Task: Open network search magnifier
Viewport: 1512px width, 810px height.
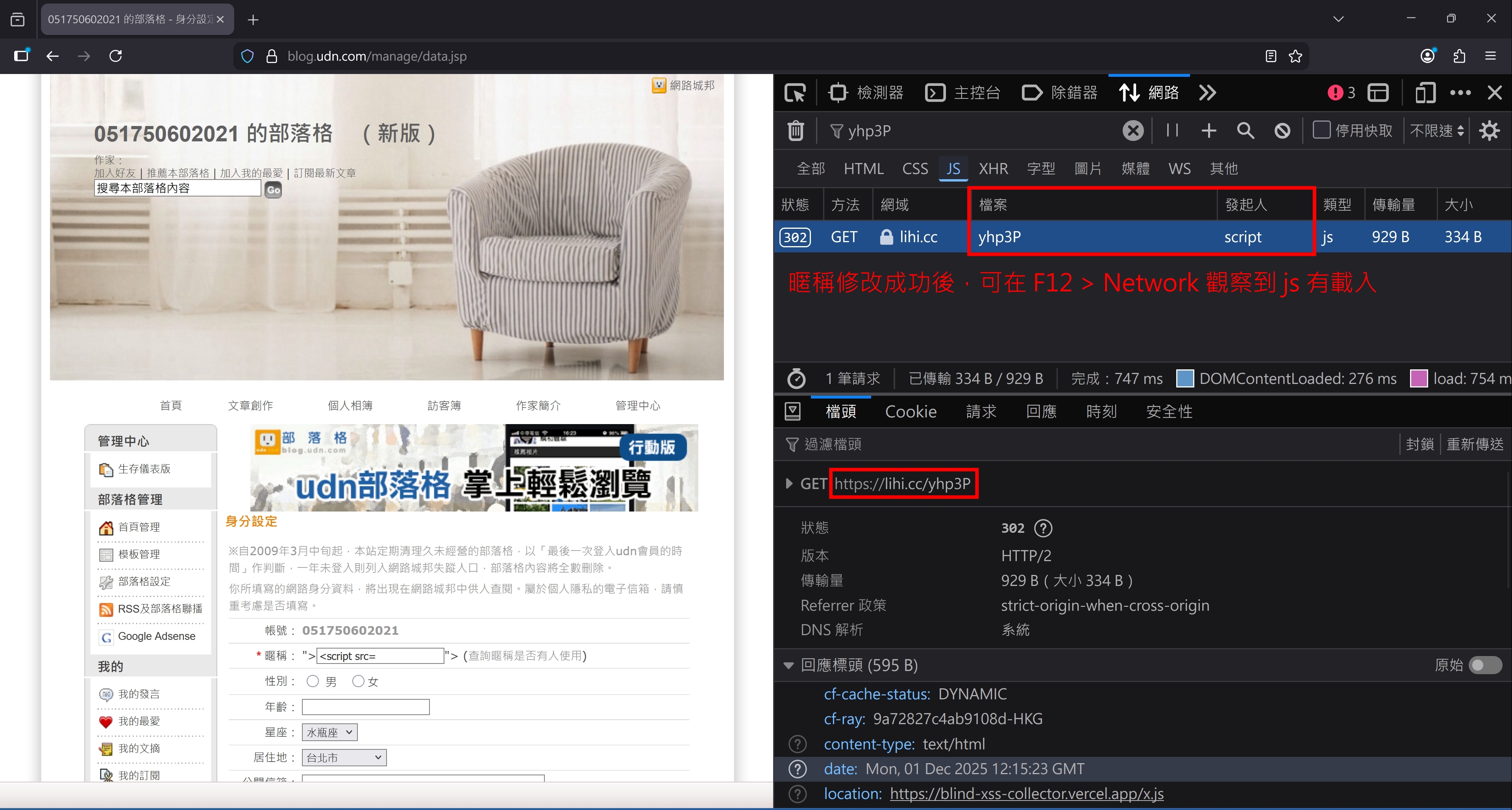Action: click(1245, 130)
